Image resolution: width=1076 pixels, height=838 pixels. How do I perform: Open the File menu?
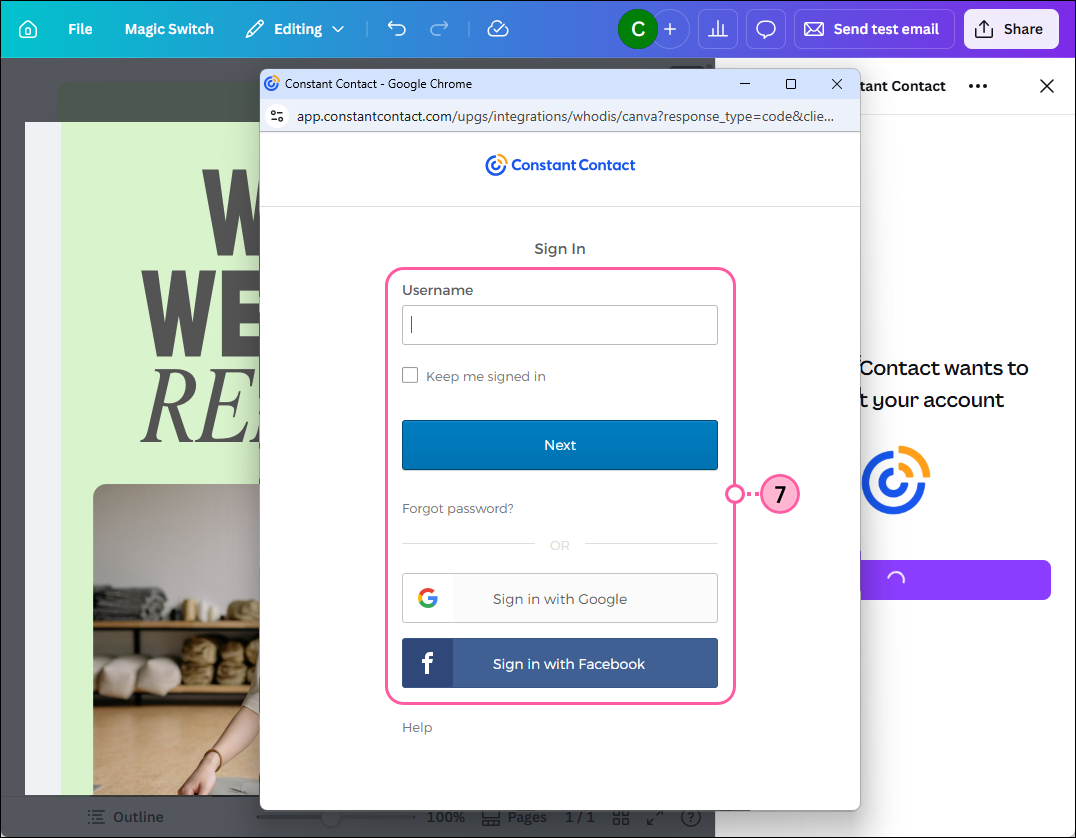80,30
